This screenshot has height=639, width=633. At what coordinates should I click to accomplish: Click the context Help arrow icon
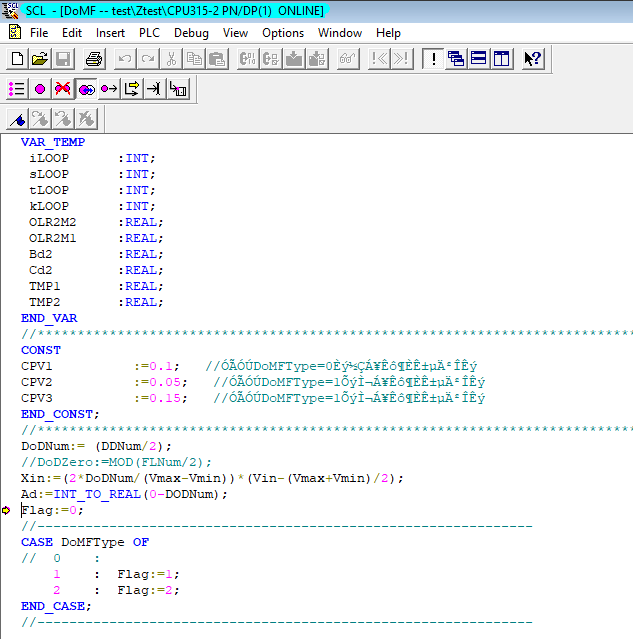pos(533,59)
